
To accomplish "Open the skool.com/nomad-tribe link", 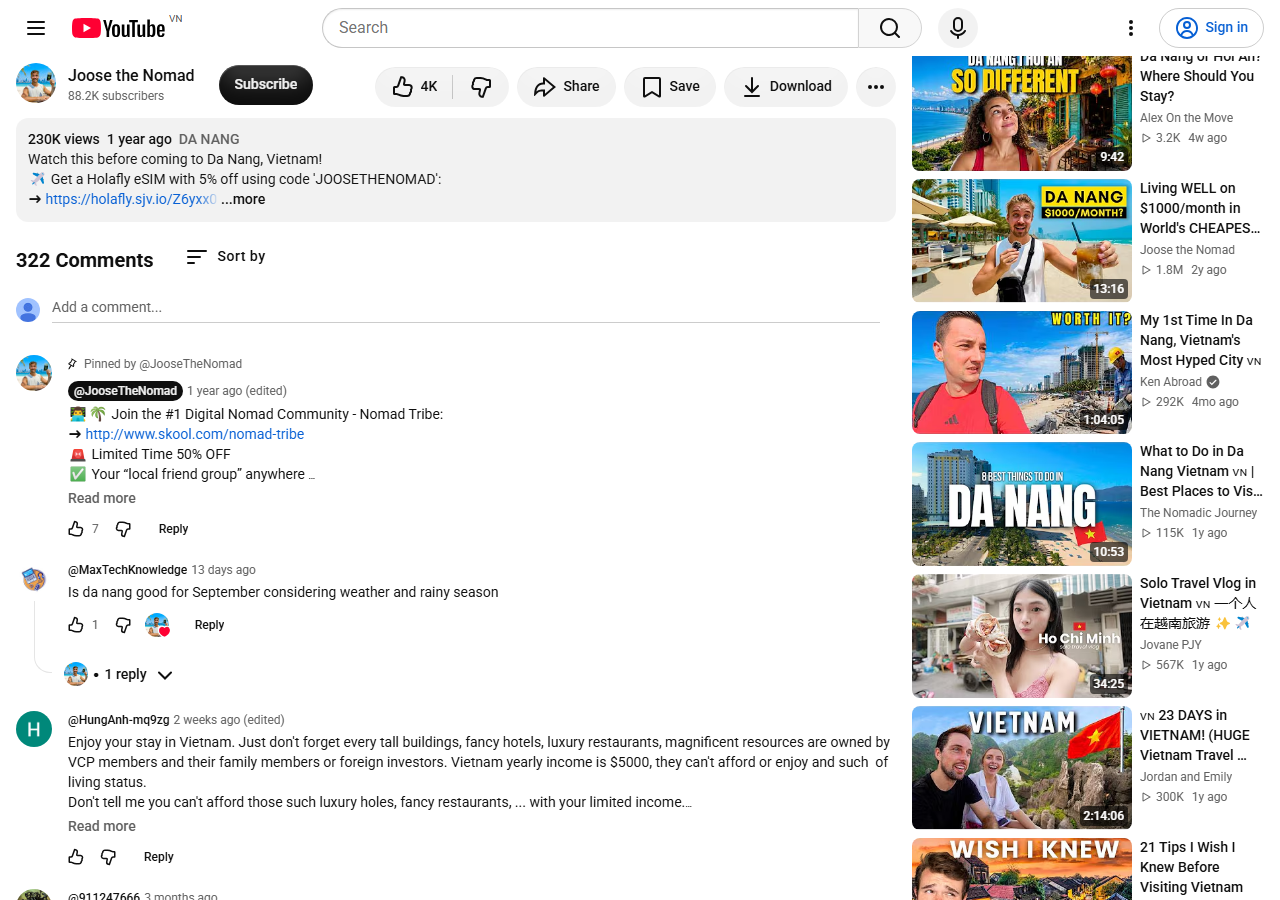I will coord(195,434).
